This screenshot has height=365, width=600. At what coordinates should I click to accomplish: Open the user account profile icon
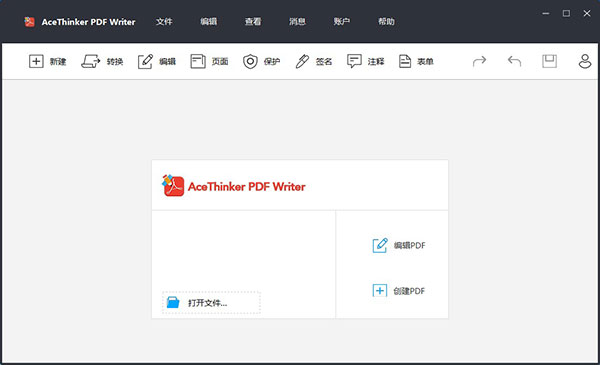pos(585,61)
